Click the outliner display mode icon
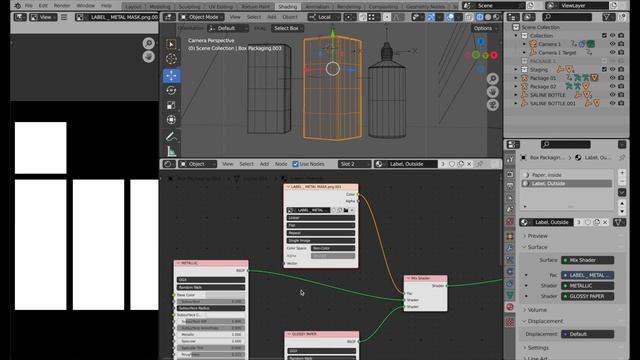The image size is (640, 360). pyautogui.click(x=528, y=17)
